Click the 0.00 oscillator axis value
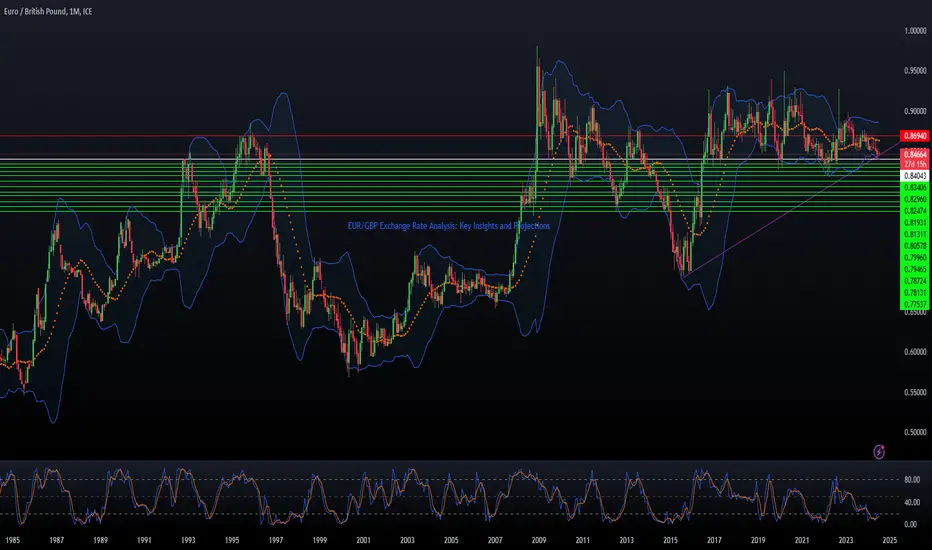 coord(910,524)
